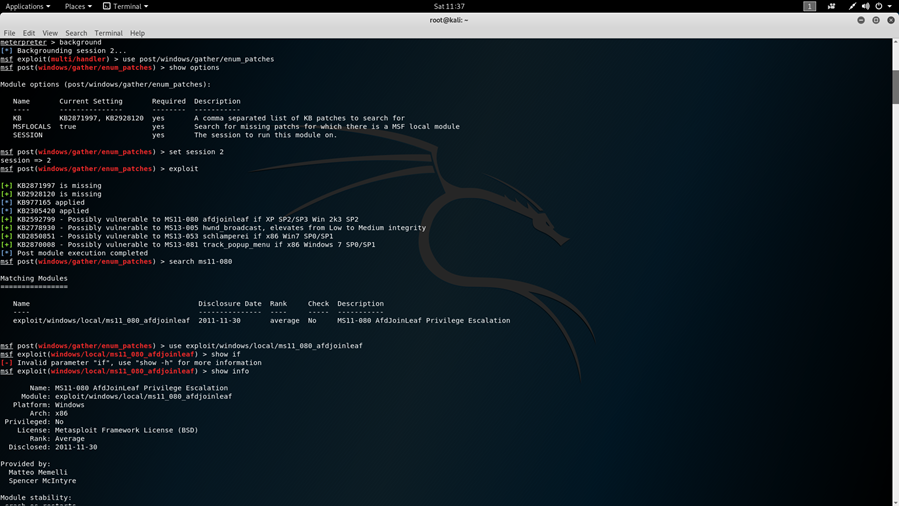Click 'set session 2' command text
The width and height of the screenshot is (899, 506).
coord(196,152)
